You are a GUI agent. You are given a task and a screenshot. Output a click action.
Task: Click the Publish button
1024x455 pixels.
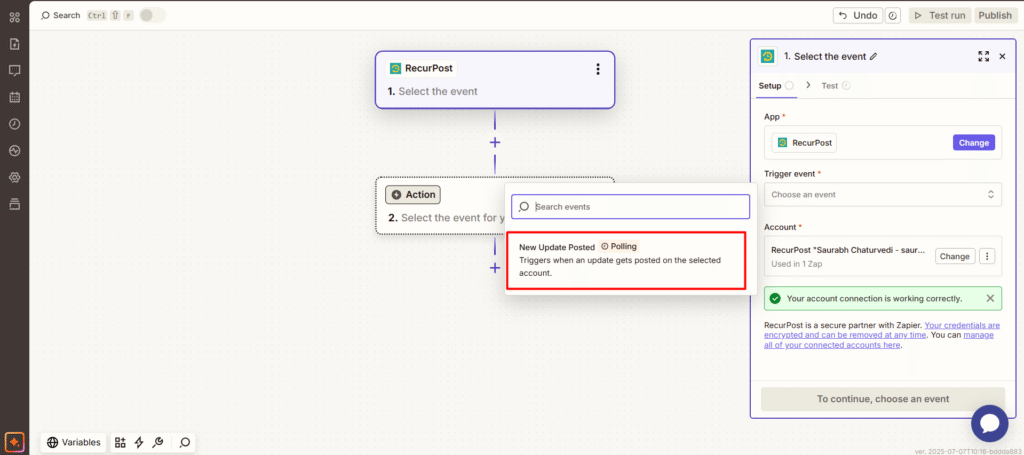click(x=995, y=15)
